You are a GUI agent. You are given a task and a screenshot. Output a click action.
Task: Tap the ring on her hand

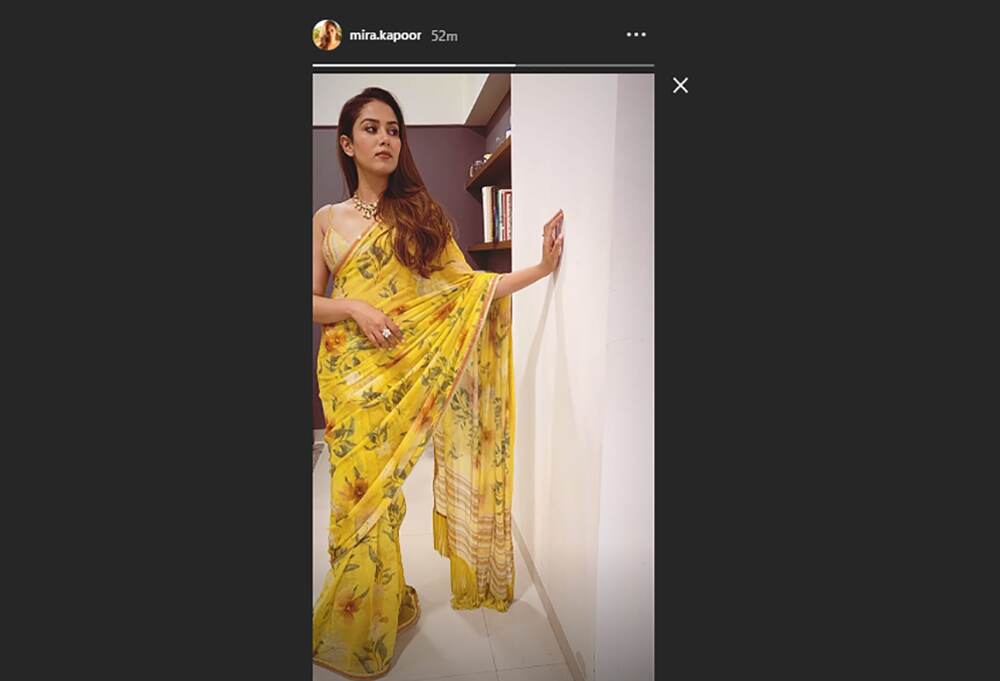(386, 332)
